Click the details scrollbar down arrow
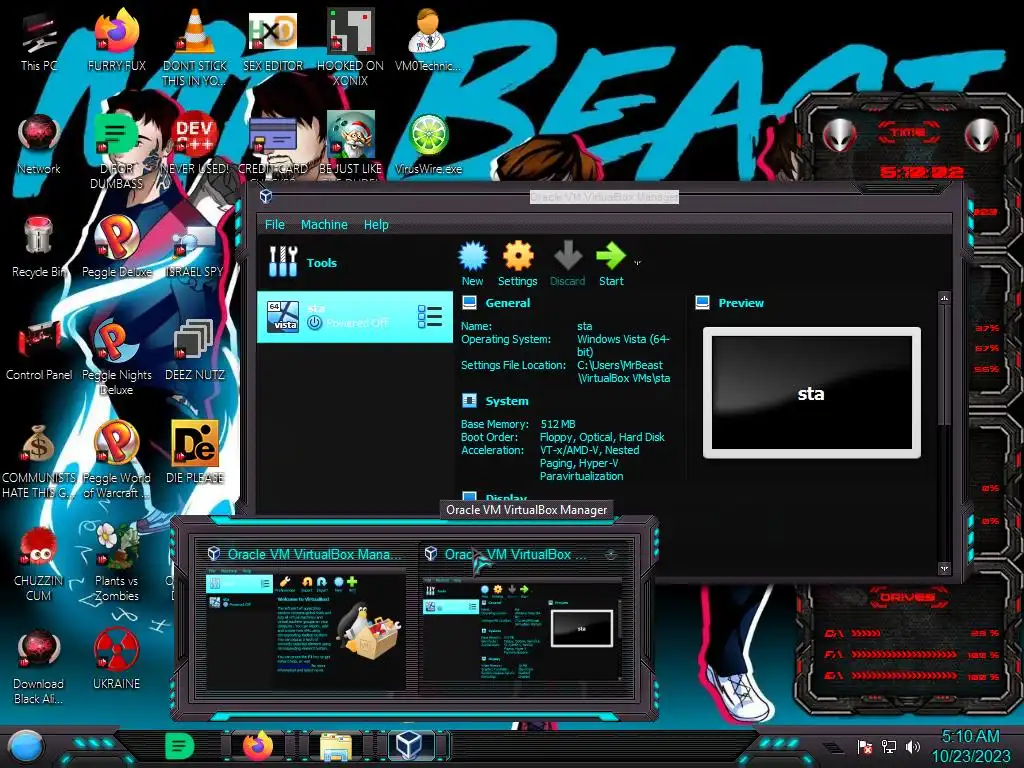This screenshot has width=1024, height=768. (x=944, y=568)
